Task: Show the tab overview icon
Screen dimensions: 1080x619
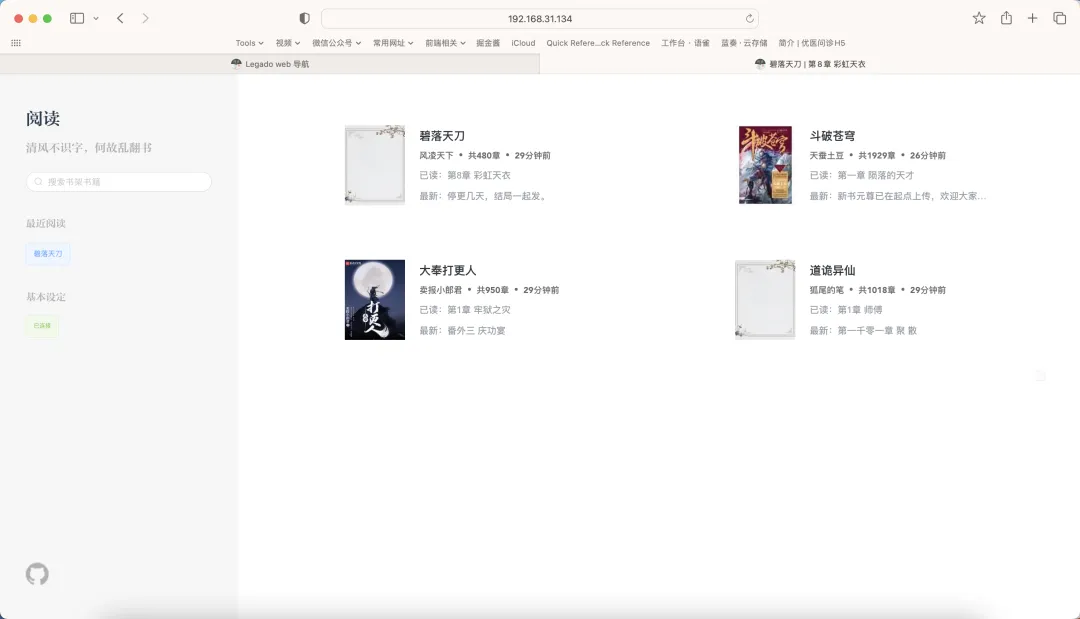Action: [x=1059, y=19]
